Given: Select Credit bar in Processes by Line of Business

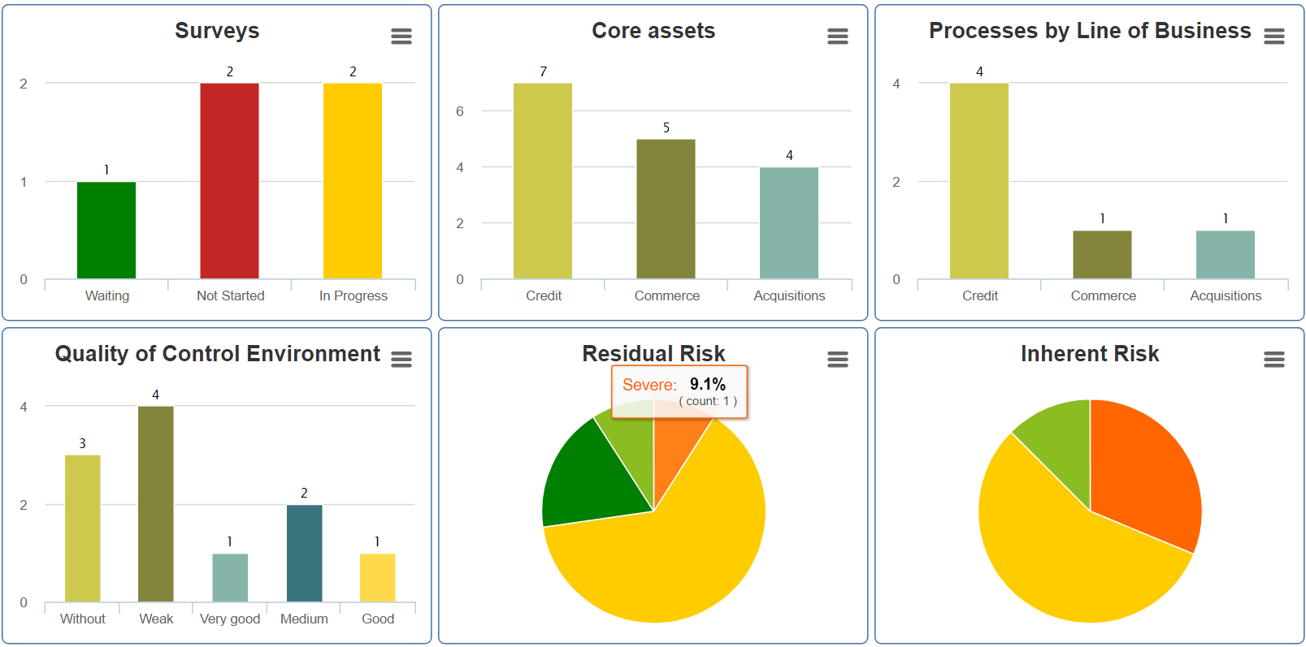Looking at the screenshot, I should pyautogui.click(x=979, y=181).
